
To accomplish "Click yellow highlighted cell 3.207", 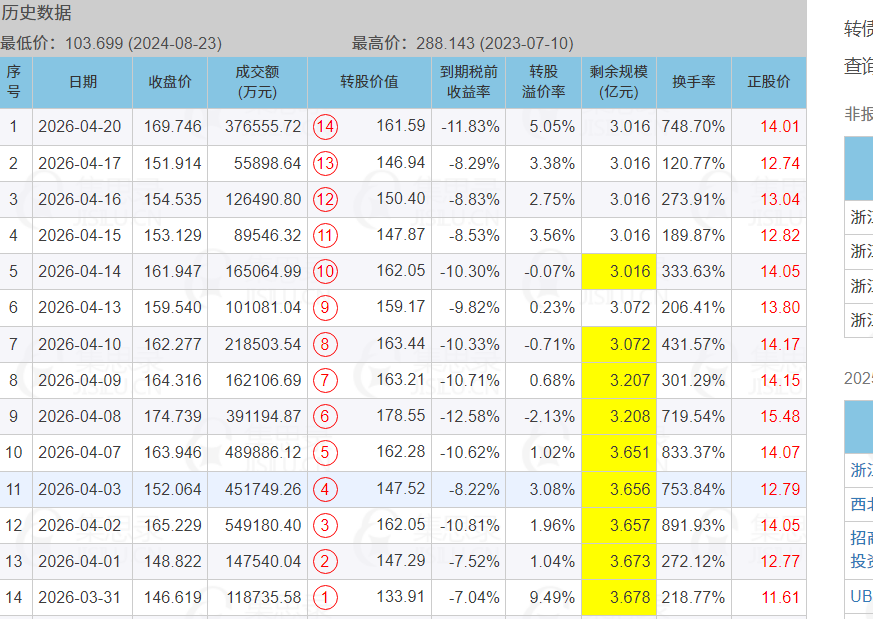I will point(618,381).
